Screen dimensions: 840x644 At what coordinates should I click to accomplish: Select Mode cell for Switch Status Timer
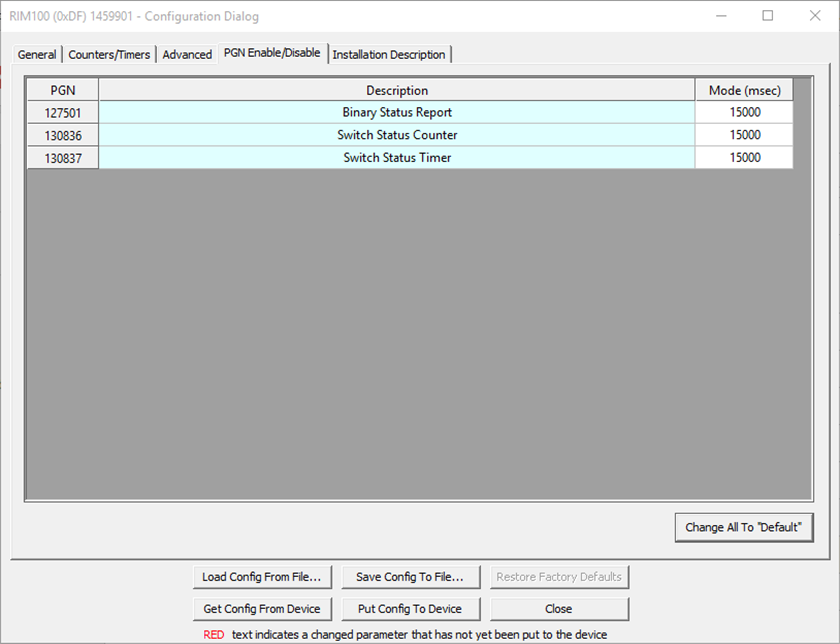coord(744,158)
